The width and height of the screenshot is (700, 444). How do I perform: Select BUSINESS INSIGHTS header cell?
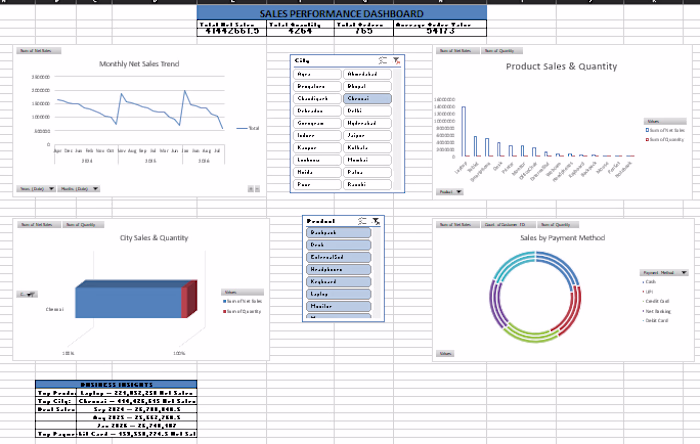pos(116,384)
